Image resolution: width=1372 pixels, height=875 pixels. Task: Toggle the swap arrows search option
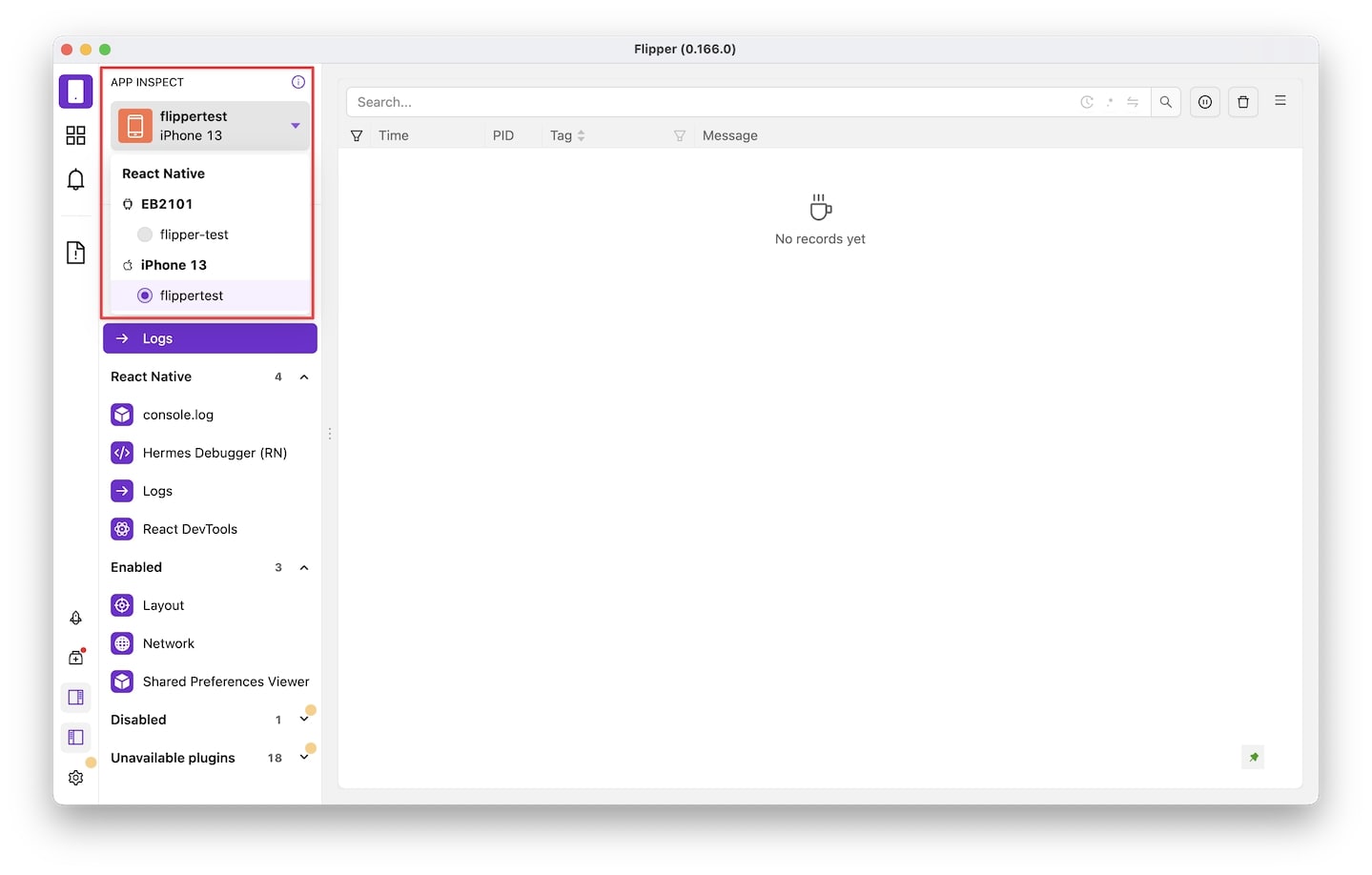pos(1133,102)
